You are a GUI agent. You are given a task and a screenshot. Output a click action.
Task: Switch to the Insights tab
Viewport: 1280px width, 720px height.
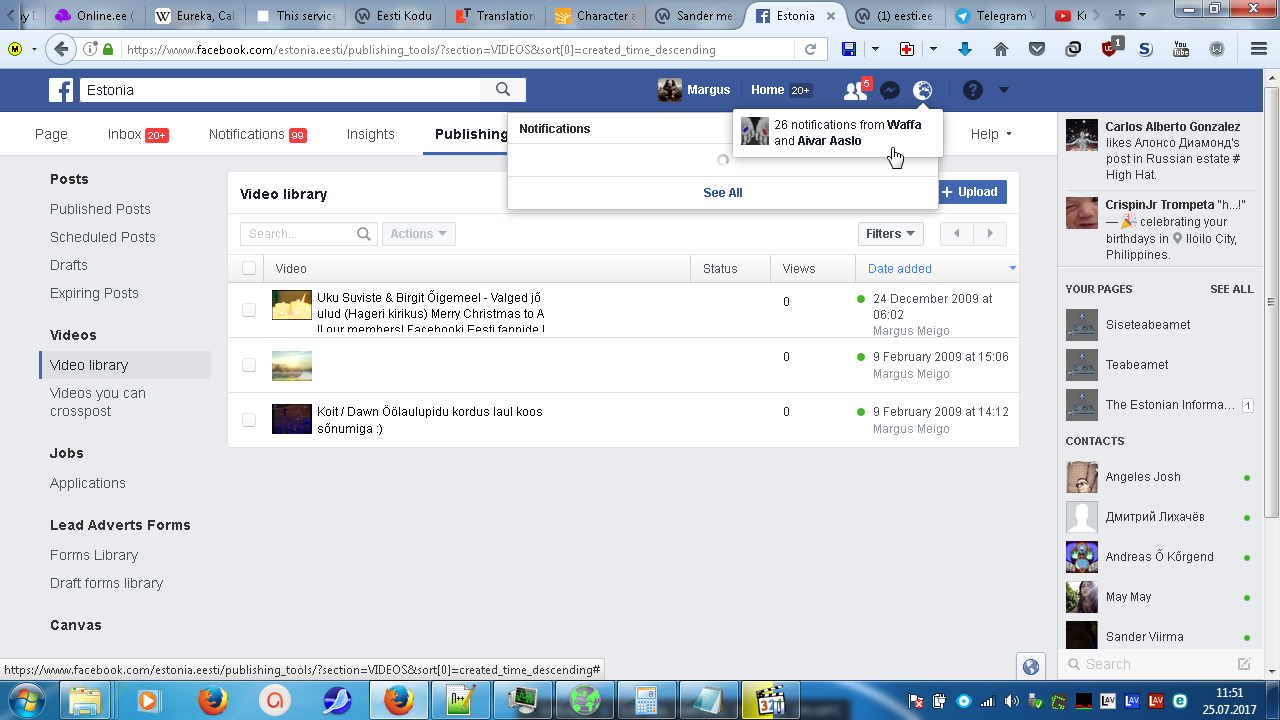pos(371,134)
